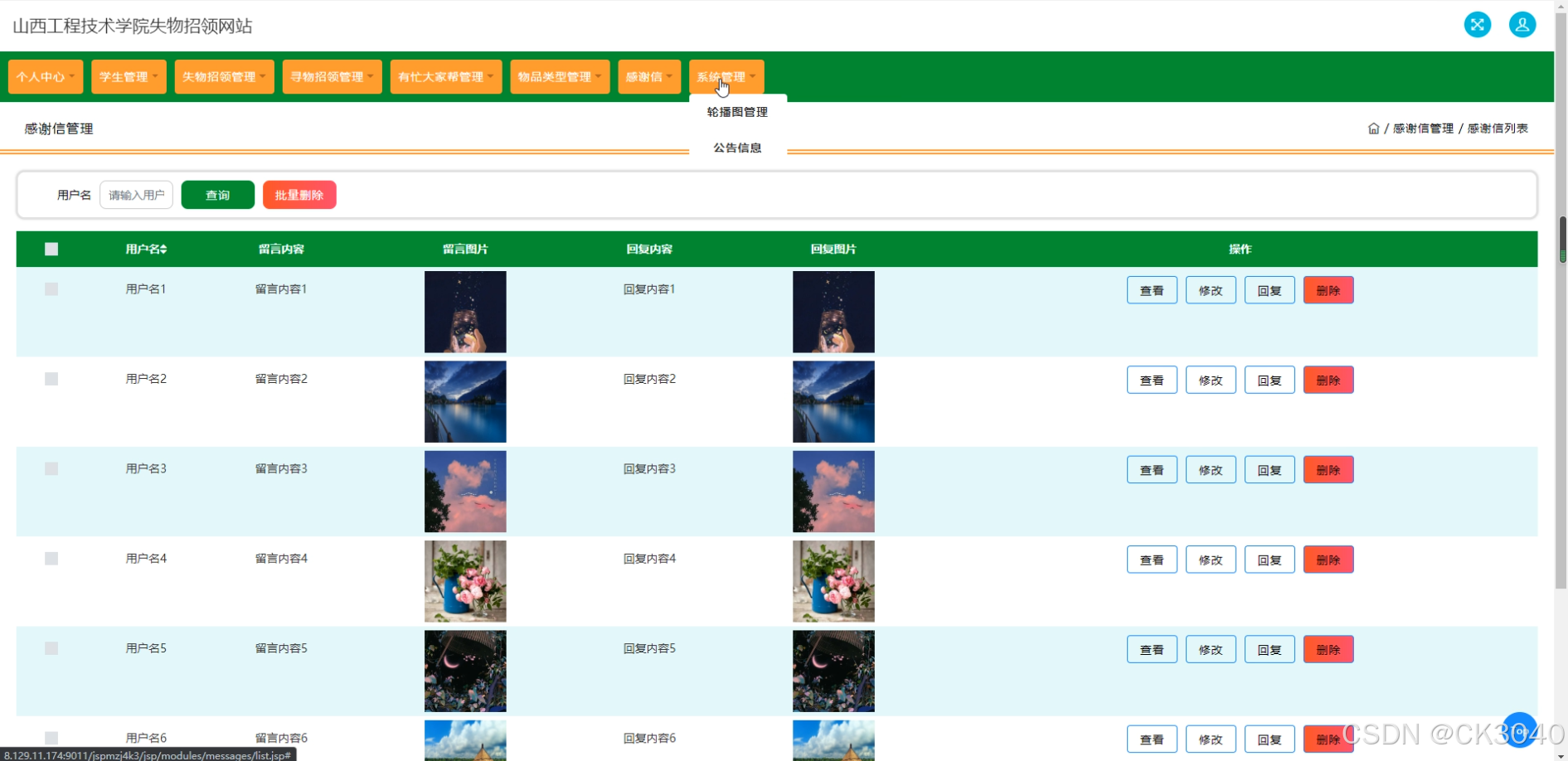The width and height of the screenshot is (1568, 761).
Task: Click 回复 for 用户名1
Action: click(x=1269, y=290)
